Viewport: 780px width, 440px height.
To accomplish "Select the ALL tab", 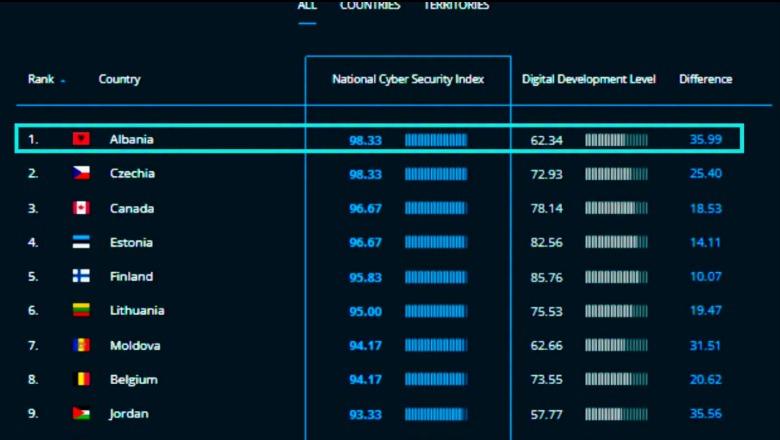I will tap(307, 5).
